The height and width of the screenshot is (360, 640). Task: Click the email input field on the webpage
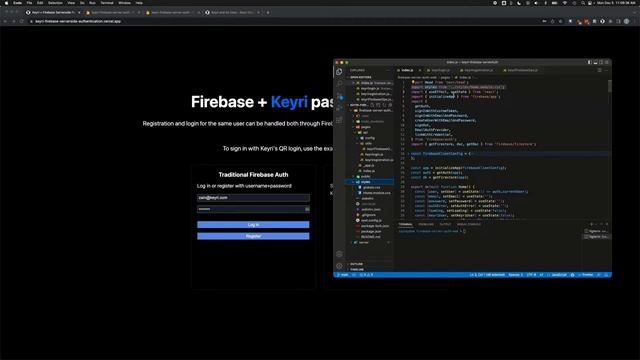(x=253, y=198)
